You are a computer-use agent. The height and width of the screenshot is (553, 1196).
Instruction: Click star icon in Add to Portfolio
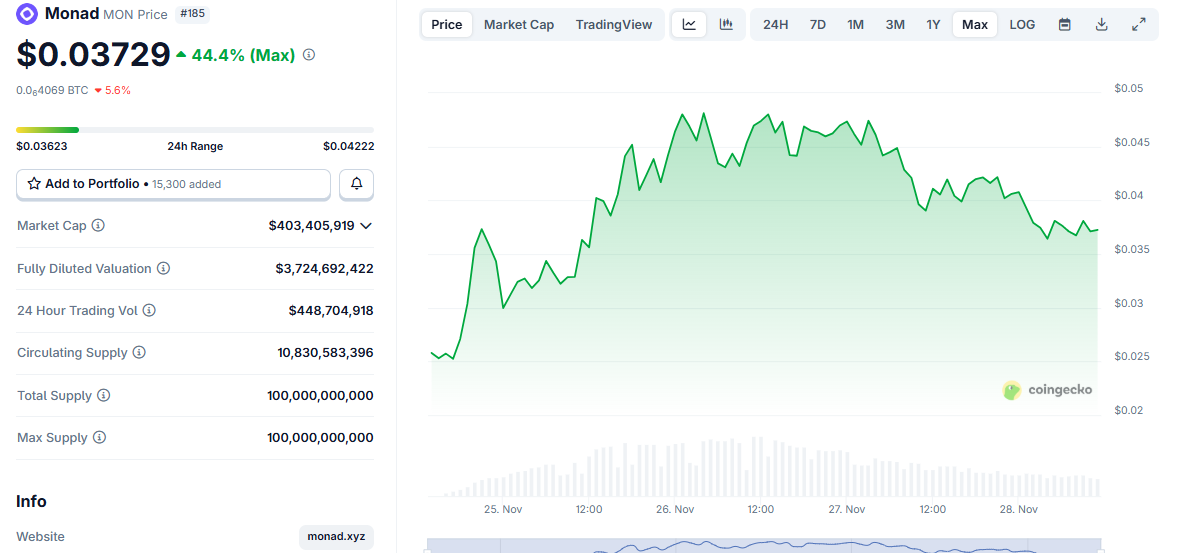click(x=34, y=184)
